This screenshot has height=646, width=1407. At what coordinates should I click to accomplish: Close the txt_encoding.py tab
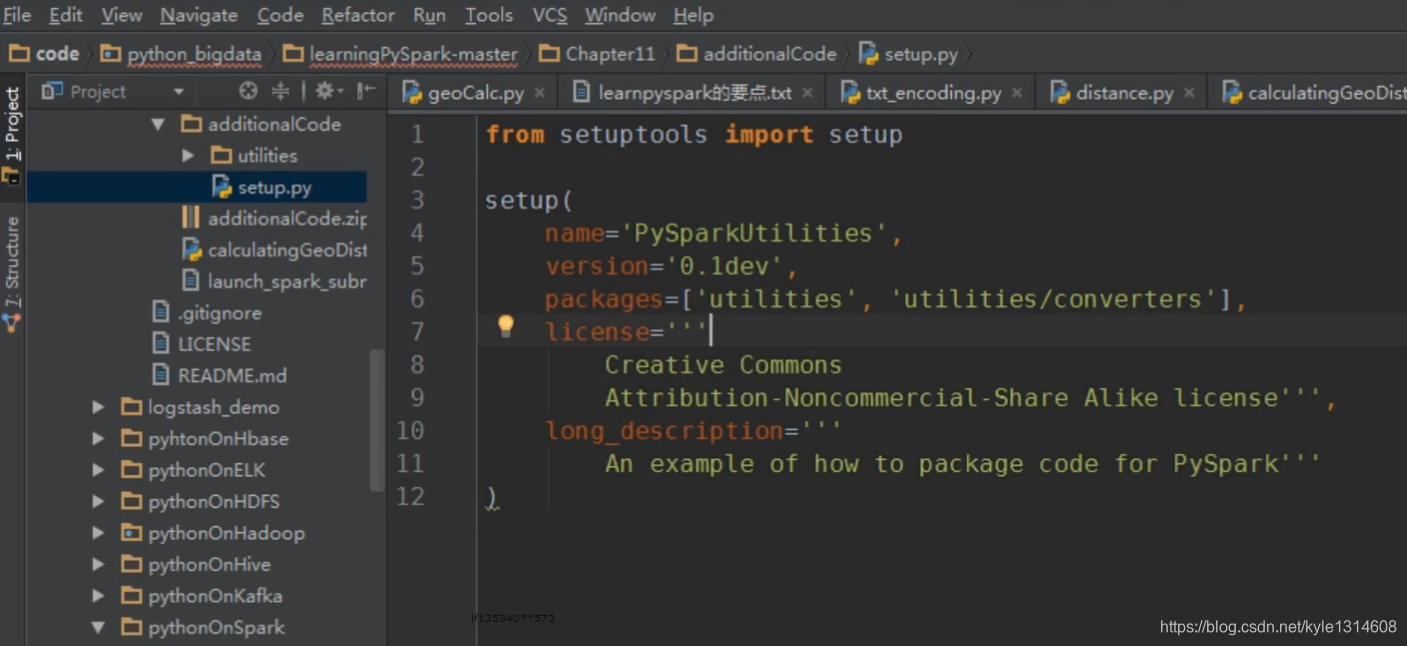pyautogui.click(x=1017, y=93)
